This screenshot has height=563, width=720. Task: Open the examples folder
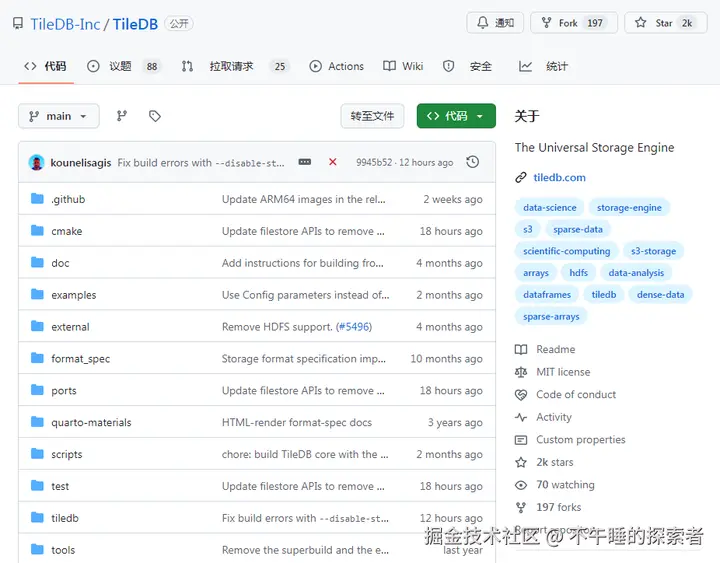(73, 295)
